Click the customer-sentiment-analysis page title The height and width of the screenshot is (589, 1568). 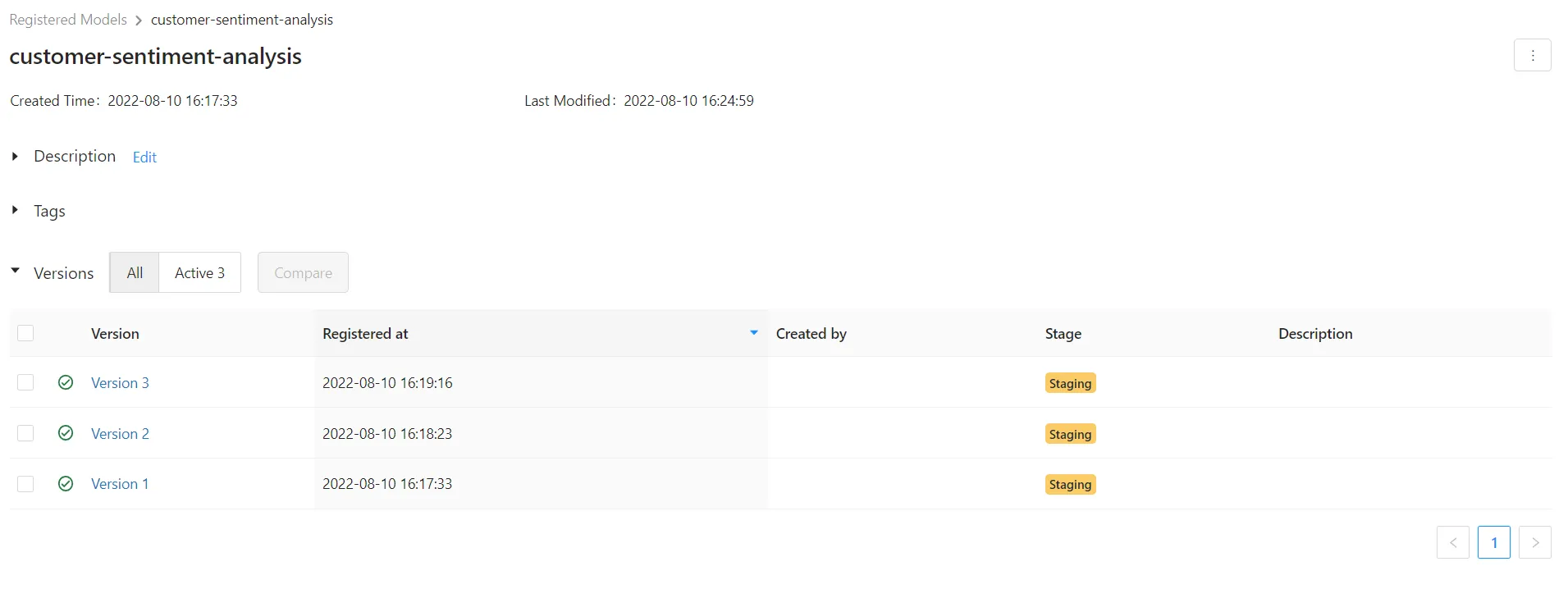tap(155, 57)
